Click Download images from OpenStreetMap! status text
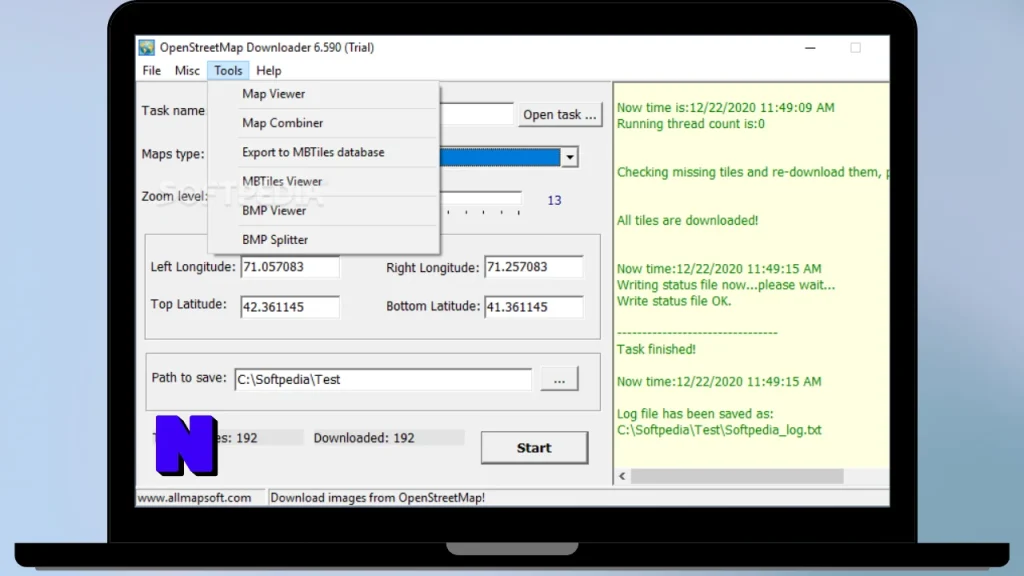Viewport: 1024px width, 576px height. click(377, 498)
